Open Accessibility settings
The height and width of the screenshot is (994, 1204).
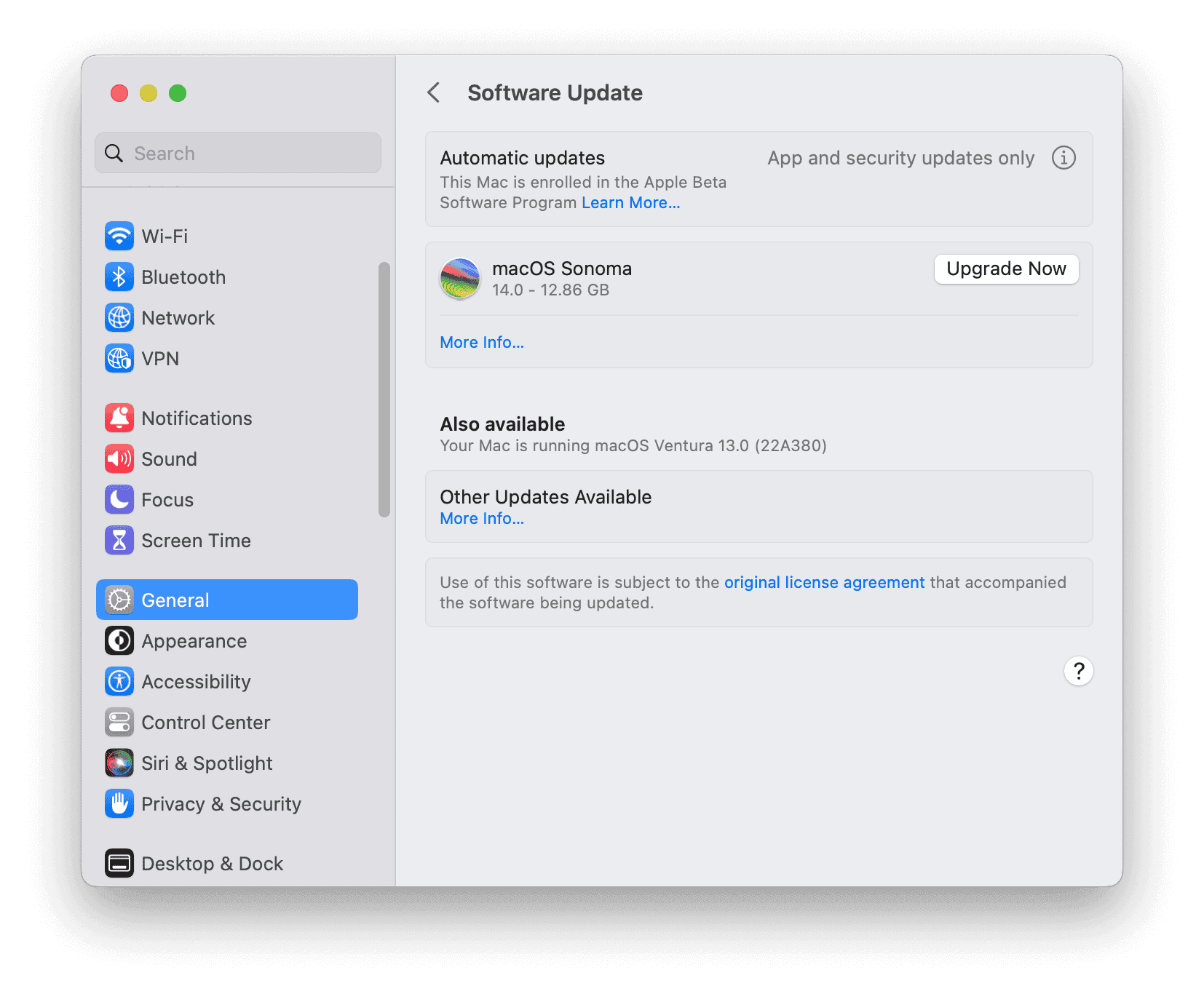point(195,682)
